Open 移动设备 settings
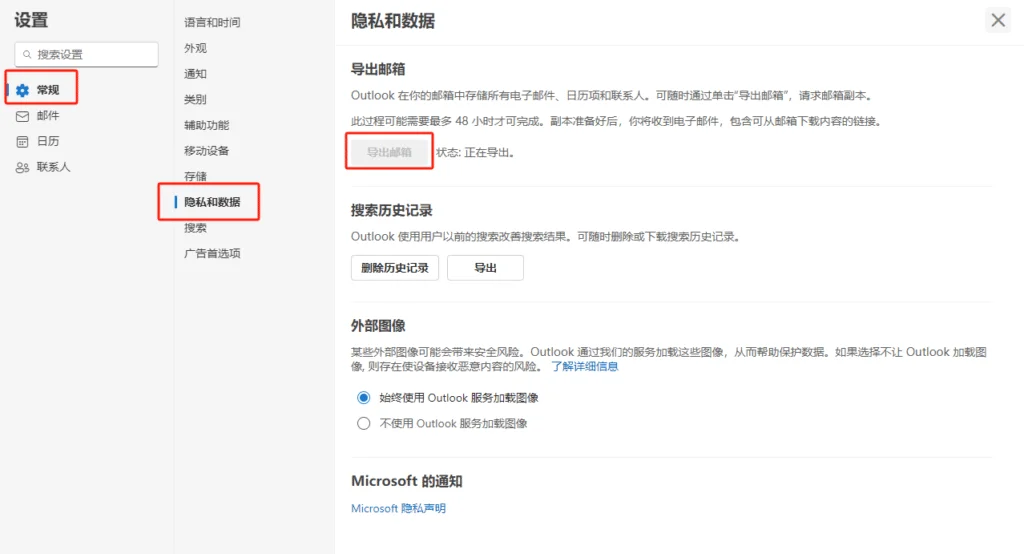This screenshot has width=1024, height=554. [206, 151]
